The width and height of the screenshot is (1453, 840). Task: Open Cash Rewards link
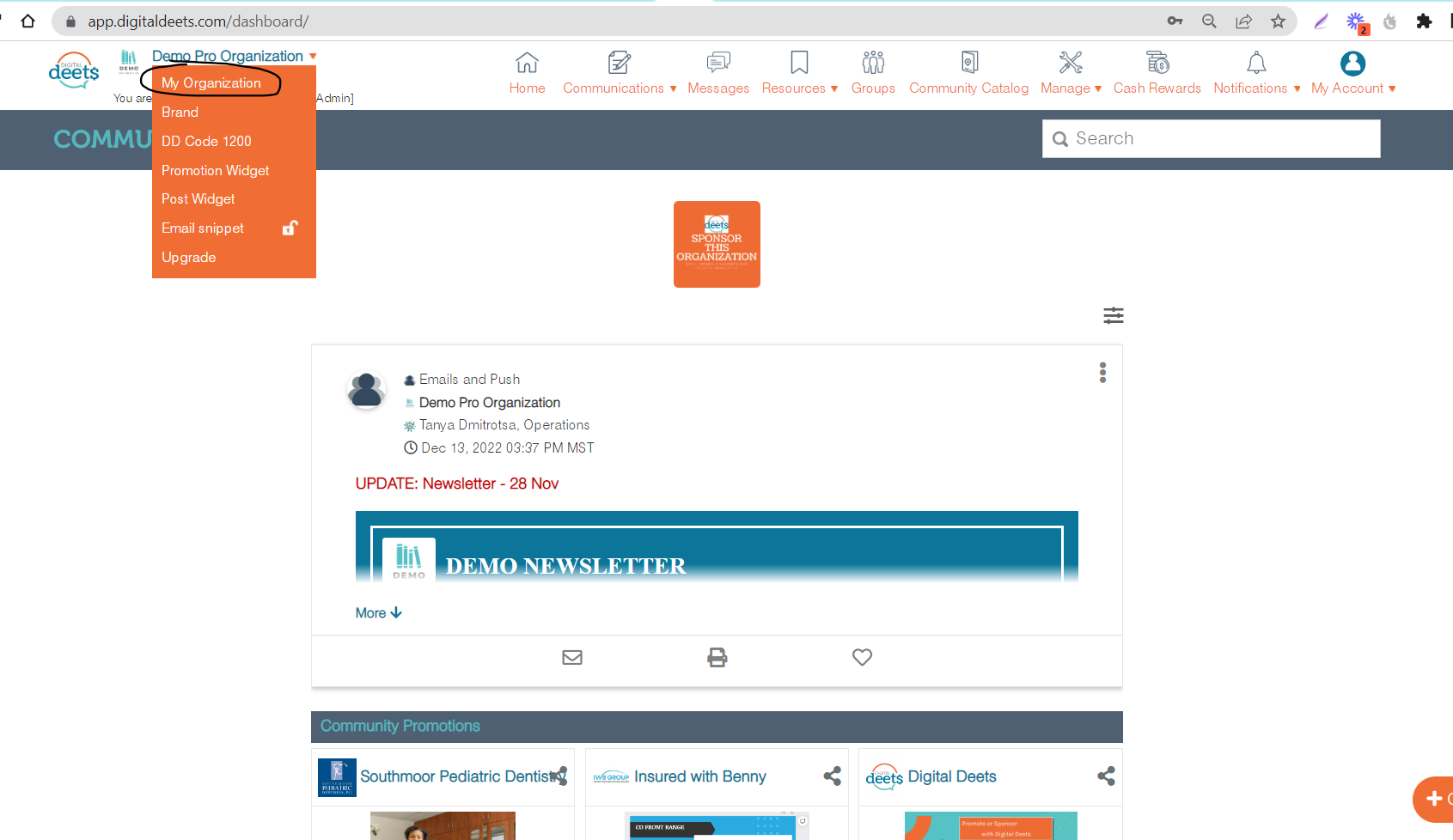[x=1157, y=88]
